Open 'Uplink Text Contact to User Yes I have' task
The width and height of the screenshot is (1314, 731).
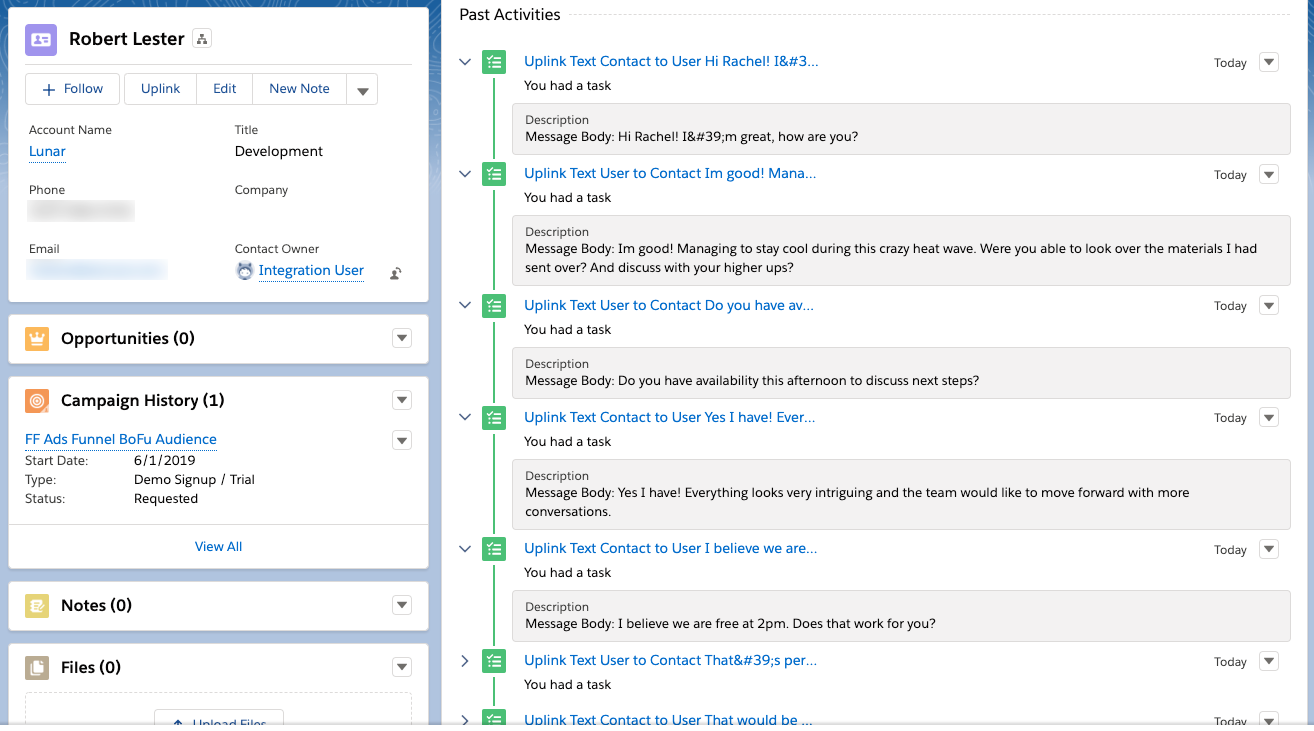click(x=669, y=418)
